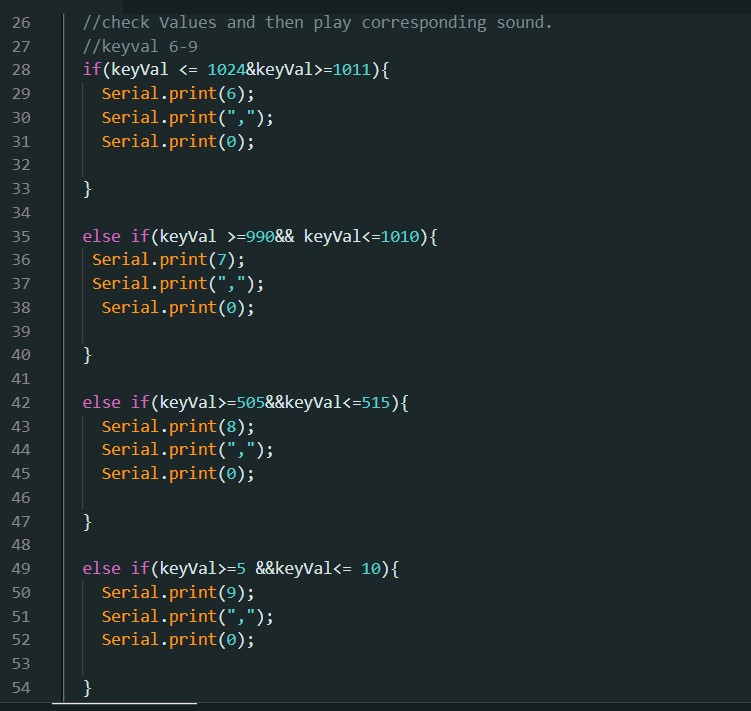Click the closing brace on line 40
Screen dimensions: 751x711
point(87,355)
